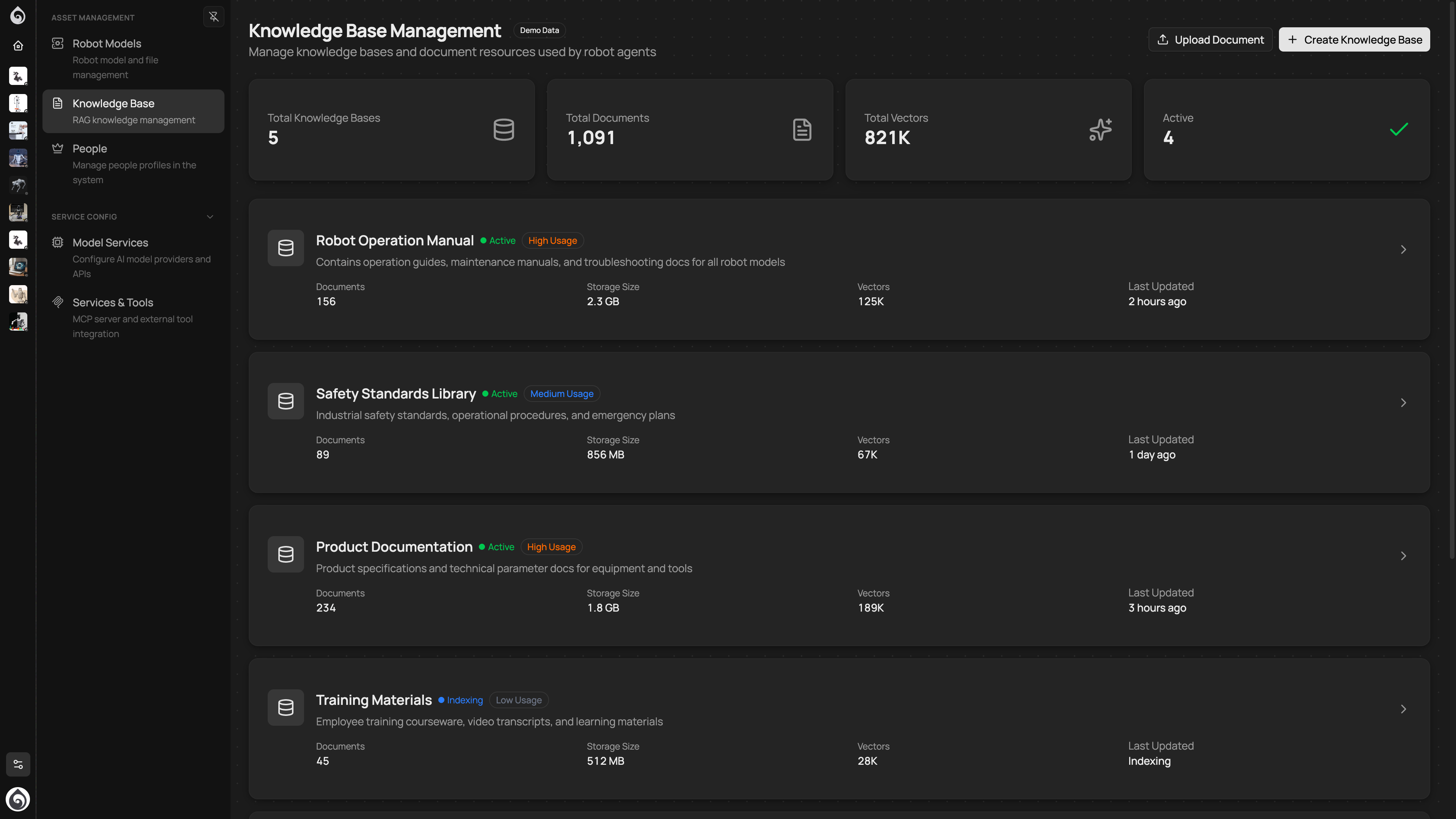
Task: Click the Robot Operation Manual database icon
Action: [x=286, y=248]
